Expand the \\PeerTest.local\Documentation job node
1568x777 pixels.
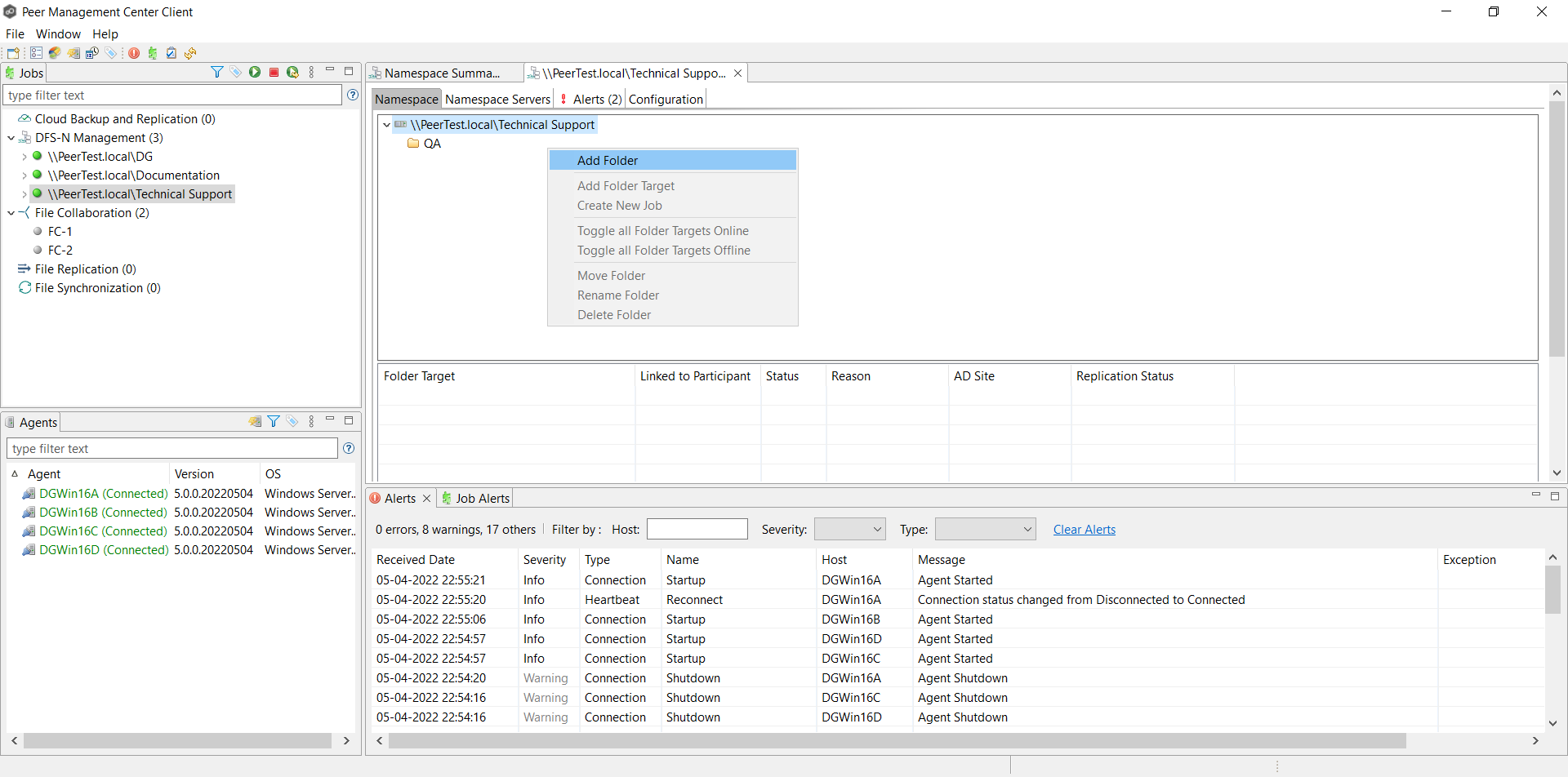24,175
